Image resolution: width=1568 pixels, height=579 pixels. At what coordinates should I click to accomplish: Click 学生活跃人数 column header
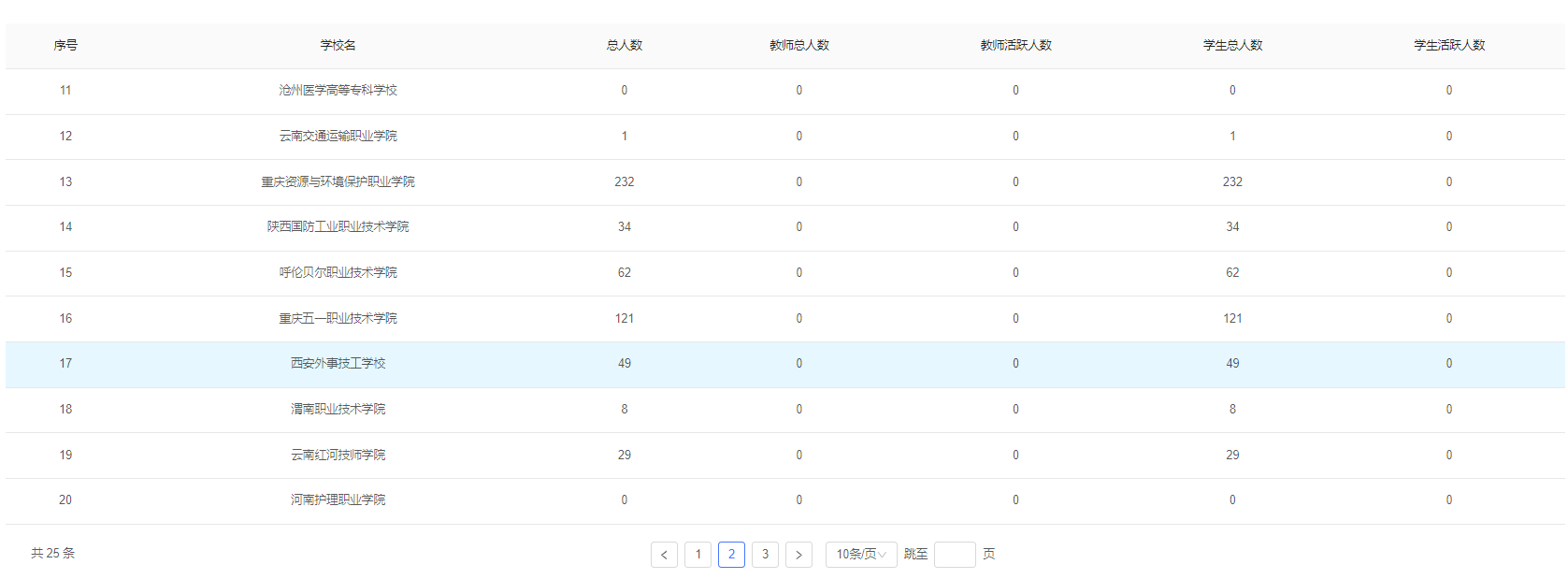tap(1448, 45)
